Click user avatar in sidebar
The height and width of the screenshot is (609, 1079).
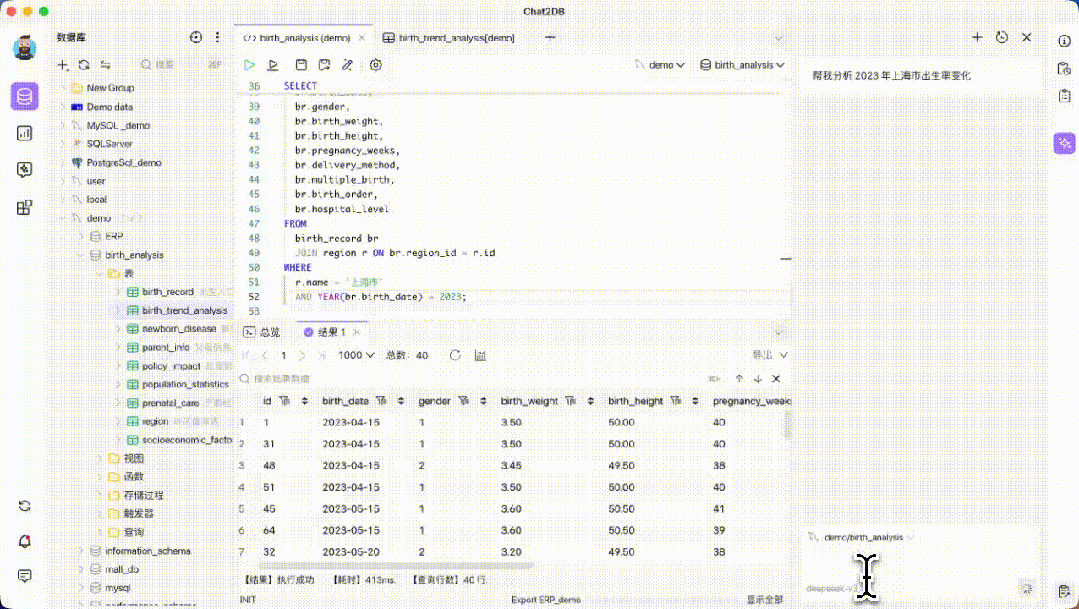pos(25,48)
